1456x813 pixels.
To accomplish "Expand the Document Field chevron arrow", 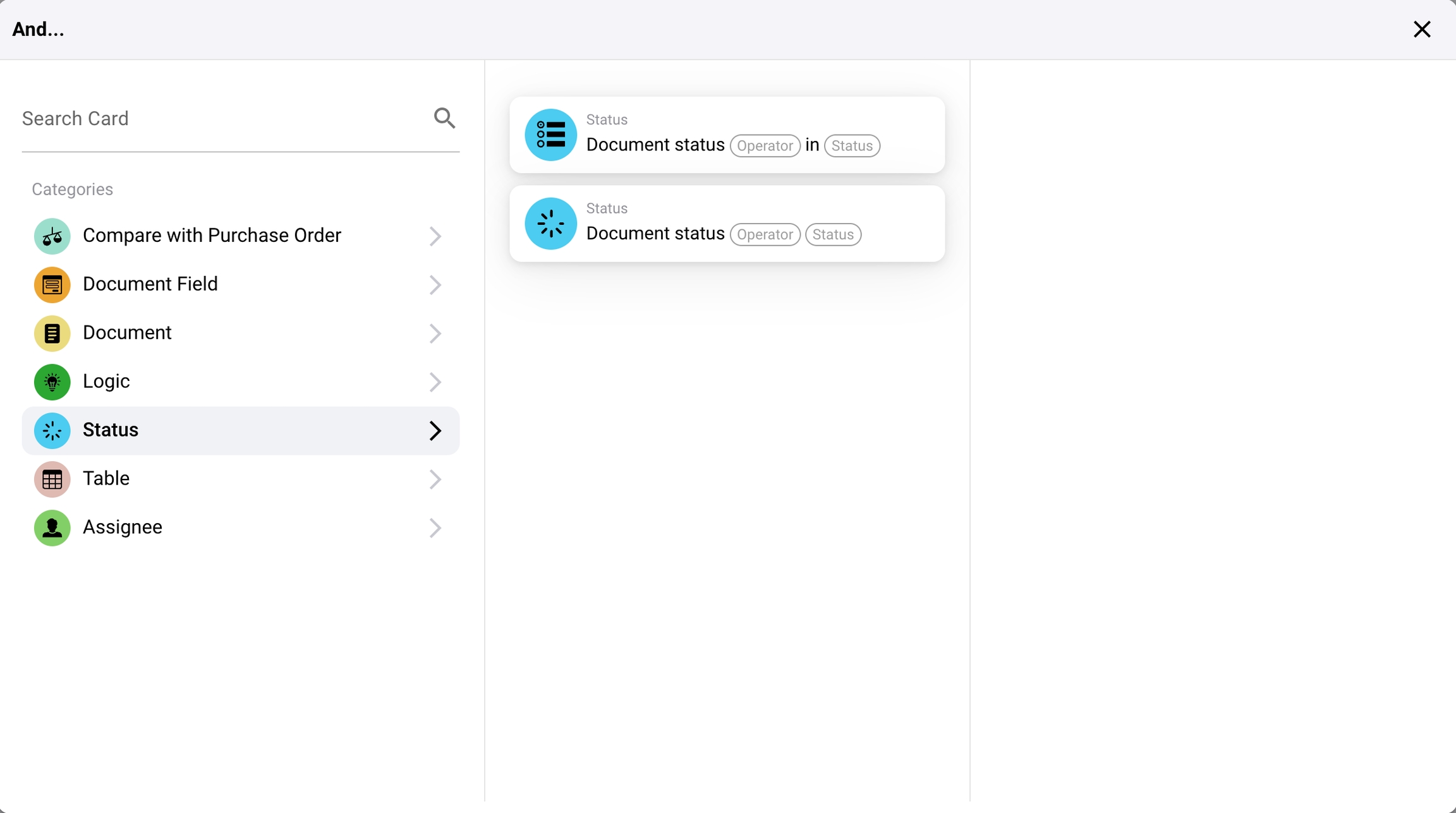I will tap(435, 285).
